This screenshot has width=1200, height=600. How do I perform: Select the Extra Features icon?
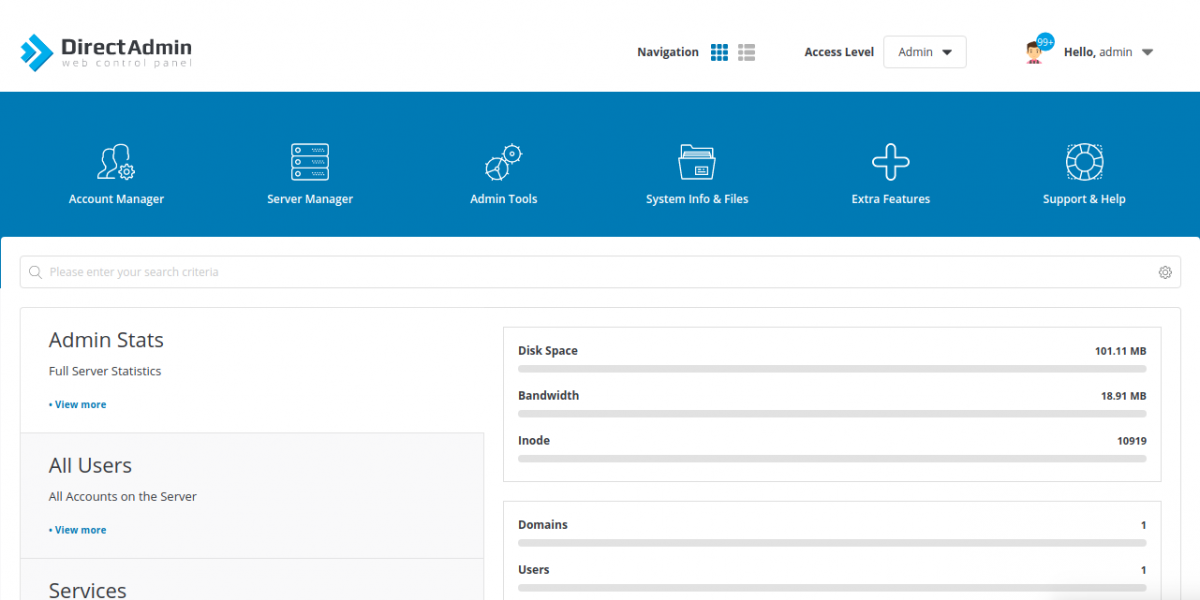(890, 162)
